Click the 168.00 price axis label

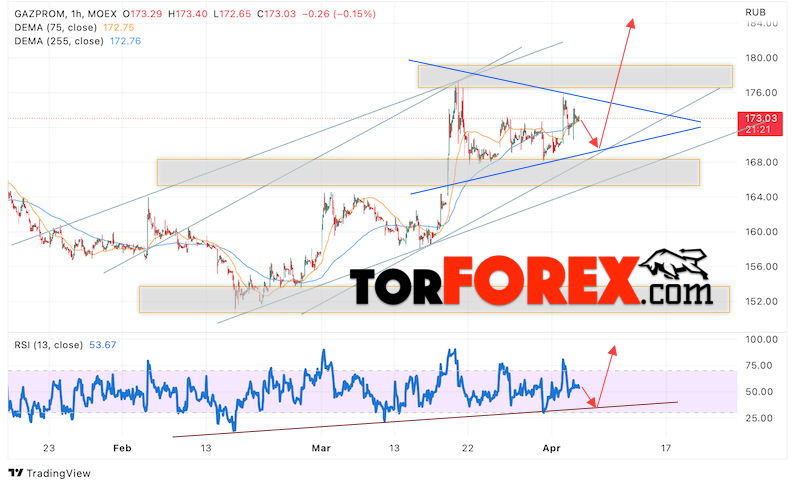coord(761,162)
